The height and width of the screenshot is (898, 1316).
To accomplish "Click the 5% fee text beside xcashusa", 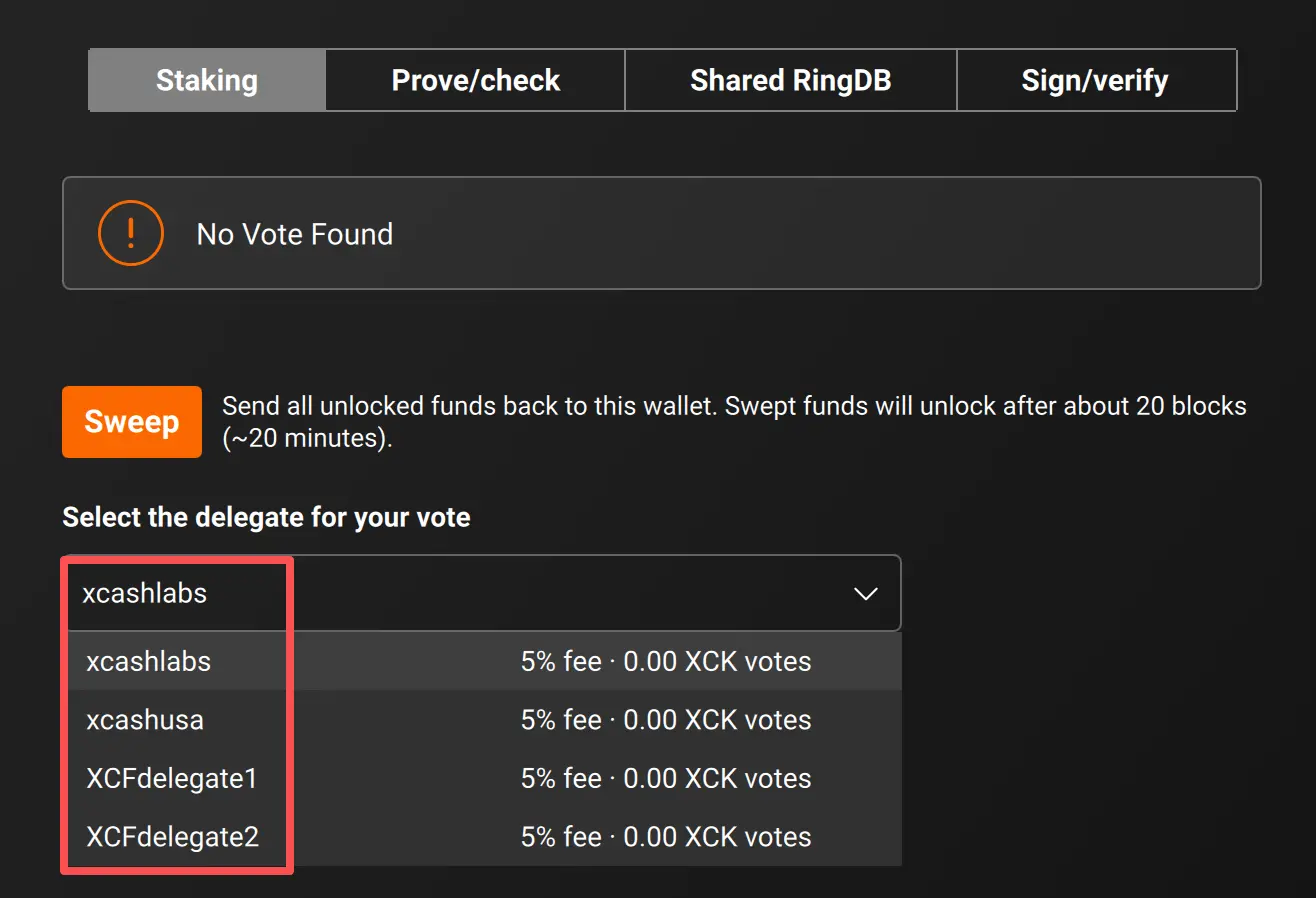I will [665, 720].
